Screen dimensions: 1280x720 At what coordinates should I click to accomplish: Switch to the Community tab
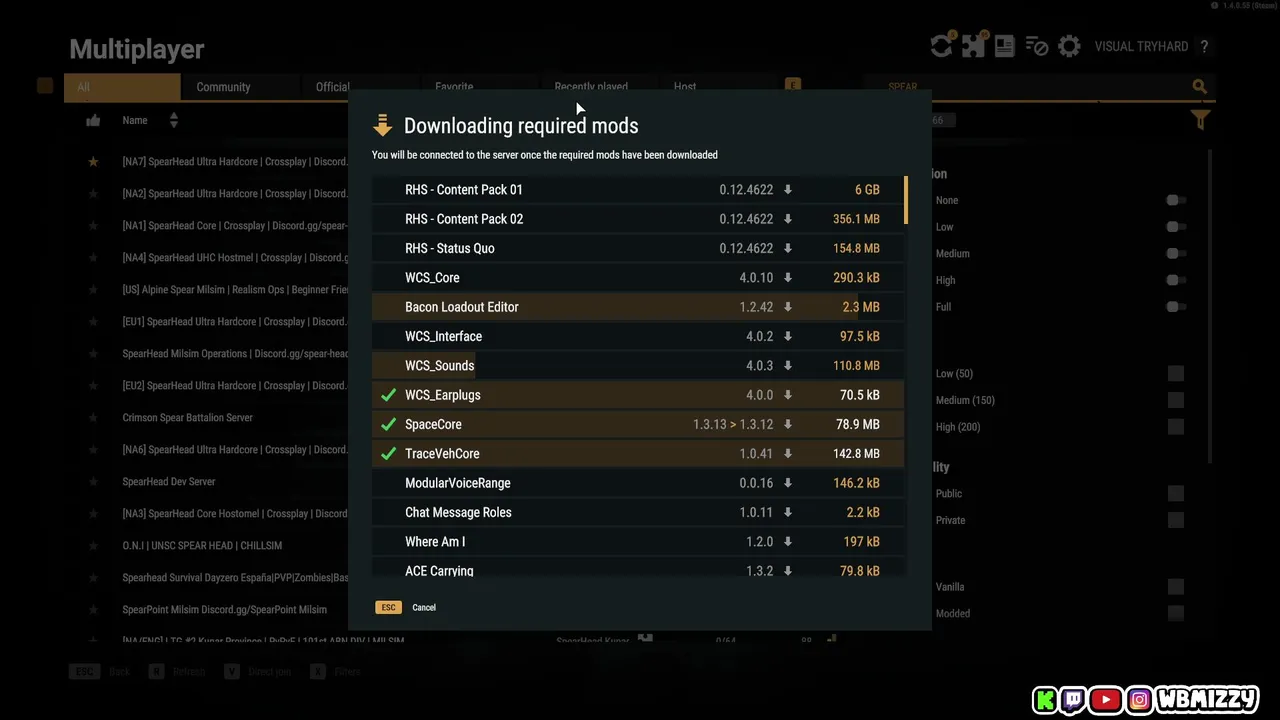pyautogui.click(x=241, y=87)
